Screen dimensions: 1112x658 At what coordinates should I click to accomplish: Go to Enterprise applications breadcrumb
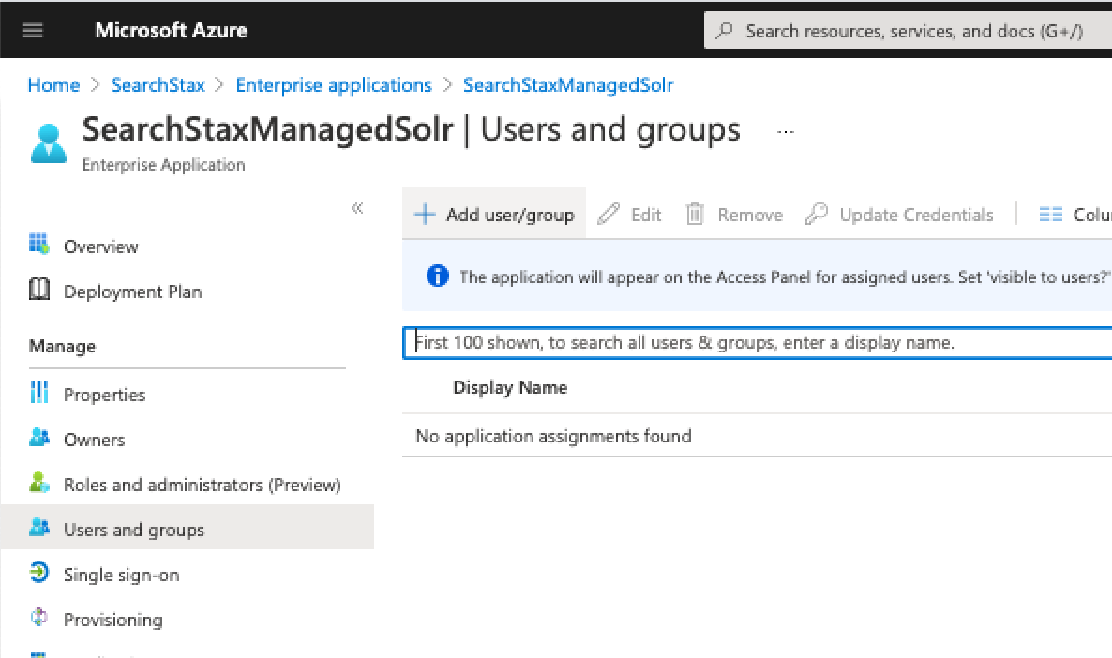point(333,85)
